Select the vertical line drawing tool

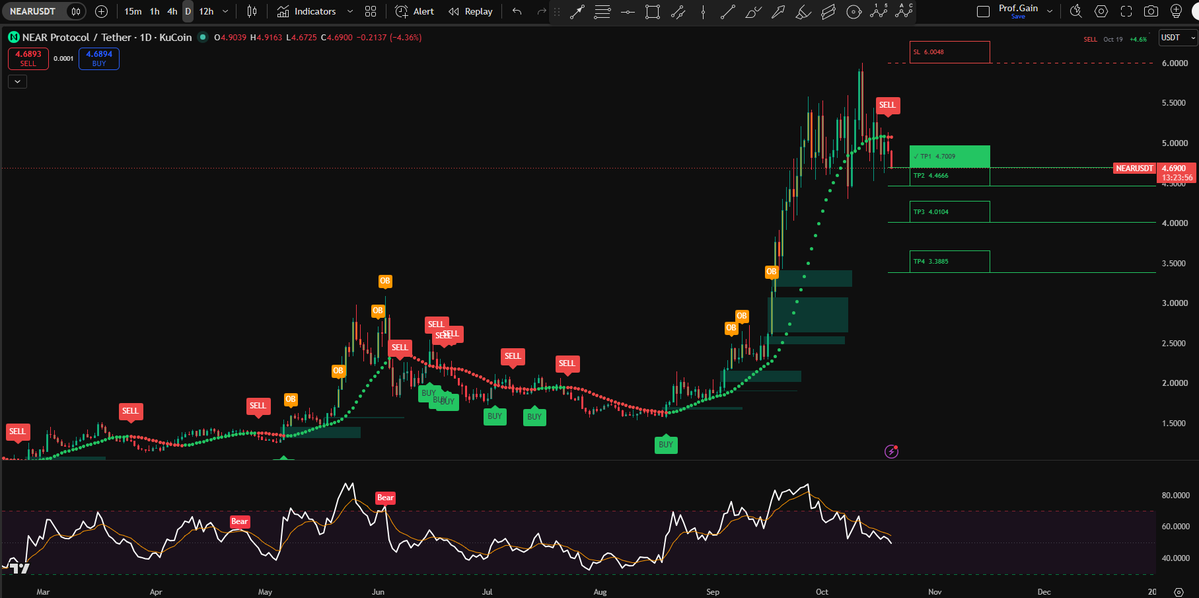click(703, 11)
